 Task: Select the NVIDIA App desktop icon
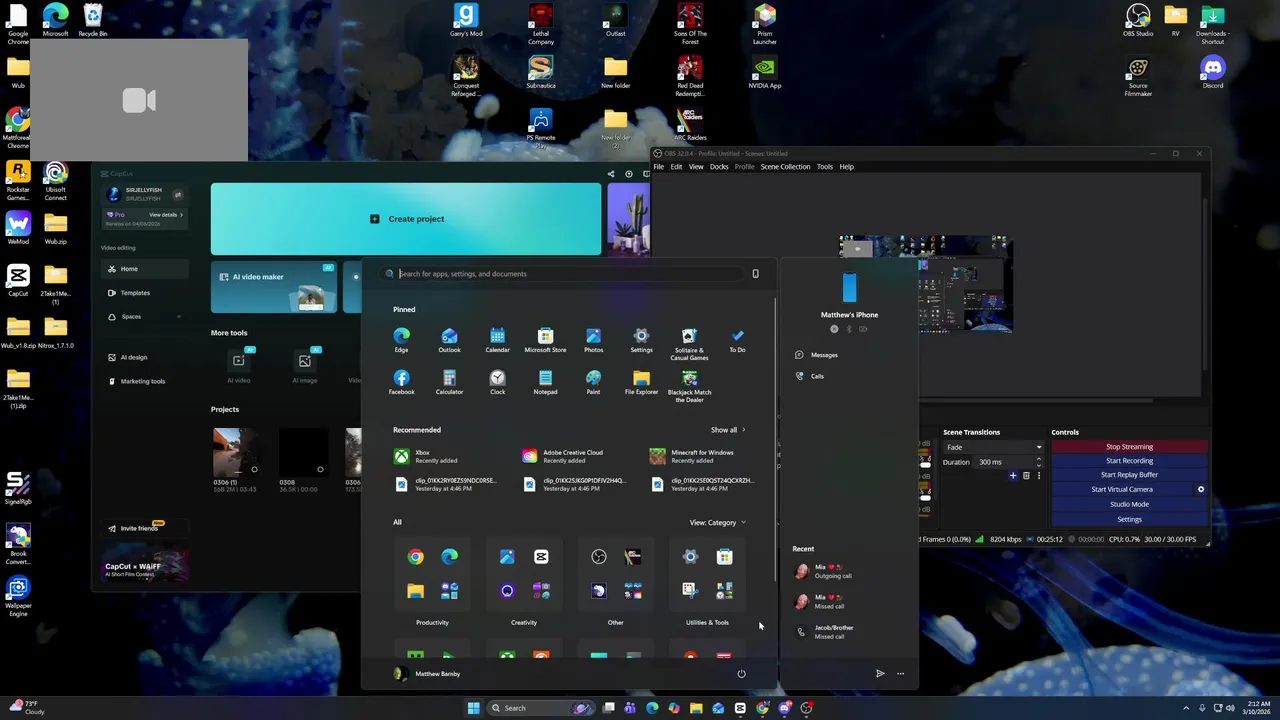[765, 72]
